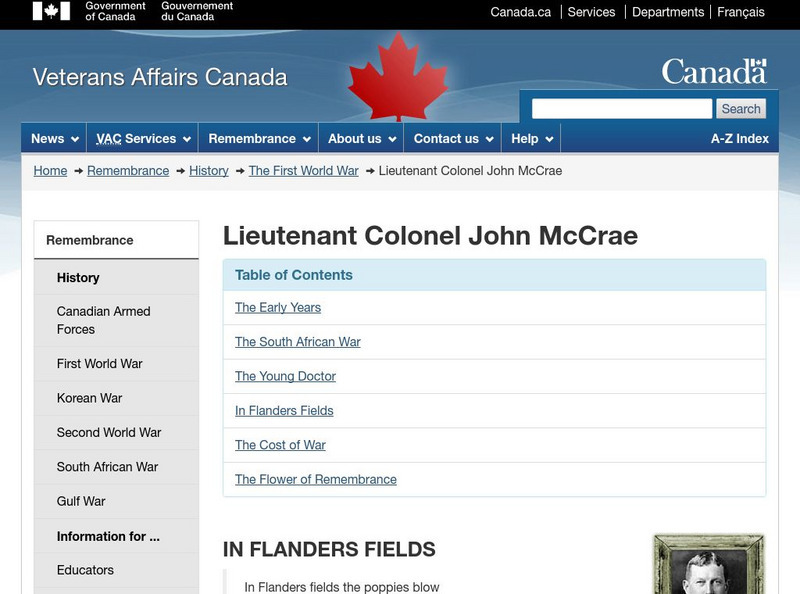
Task: Click the Search button
Action: pyautogui.click(x=741, y=108)
